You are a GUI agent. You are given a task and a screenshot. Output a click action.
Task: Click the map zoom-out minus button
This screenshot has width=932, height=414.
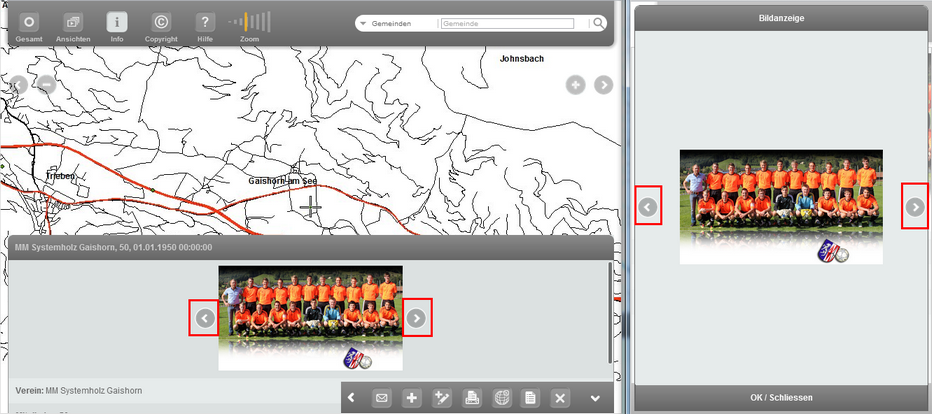point(46,85)
